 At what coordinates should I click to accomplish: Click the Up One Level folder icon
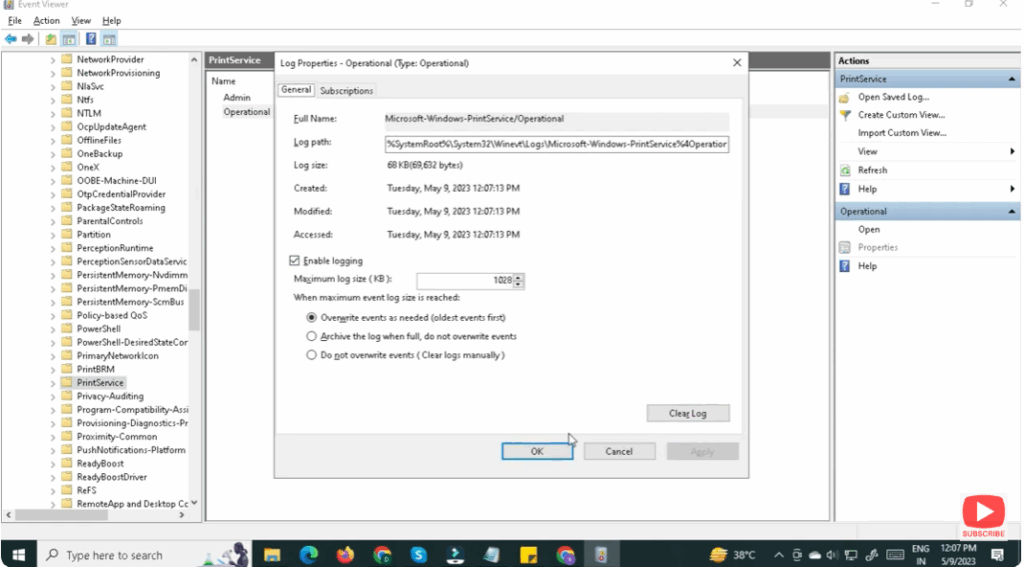pyautogui.click(x=51, y=39)
